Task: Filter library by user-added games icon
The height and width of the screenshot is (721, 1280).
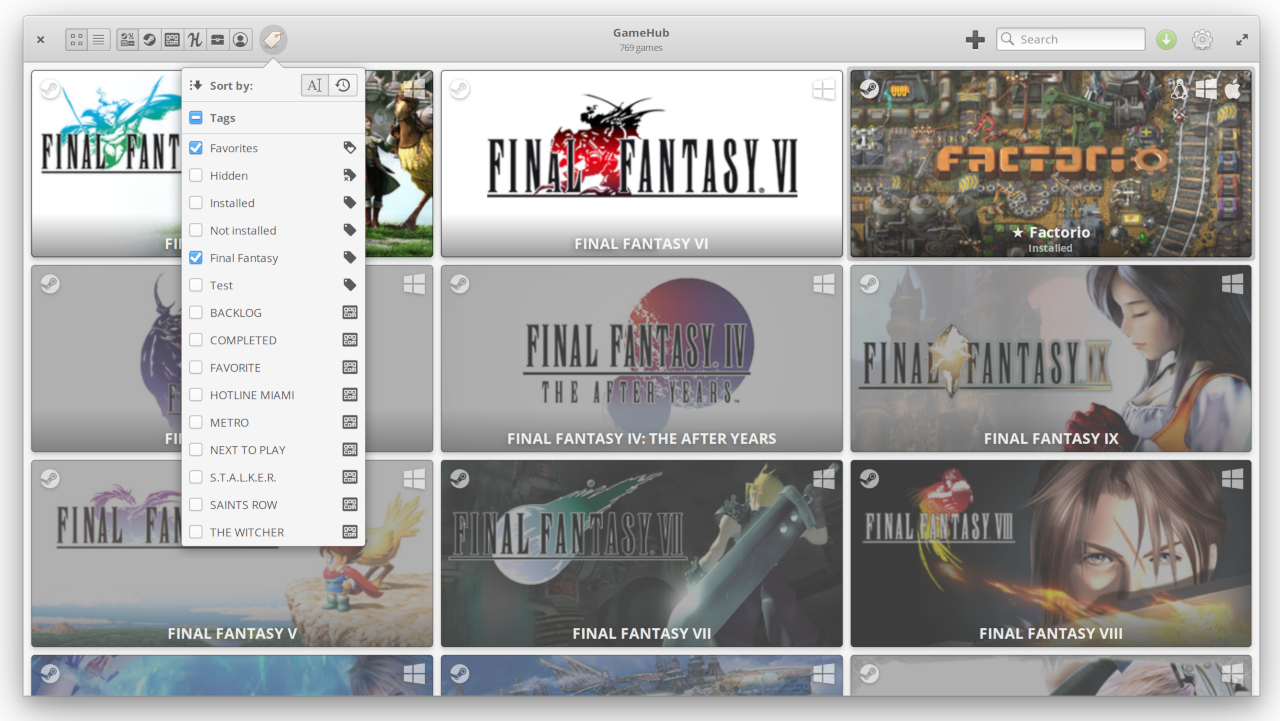Action: pyautogui.click(x=241, y=40)
